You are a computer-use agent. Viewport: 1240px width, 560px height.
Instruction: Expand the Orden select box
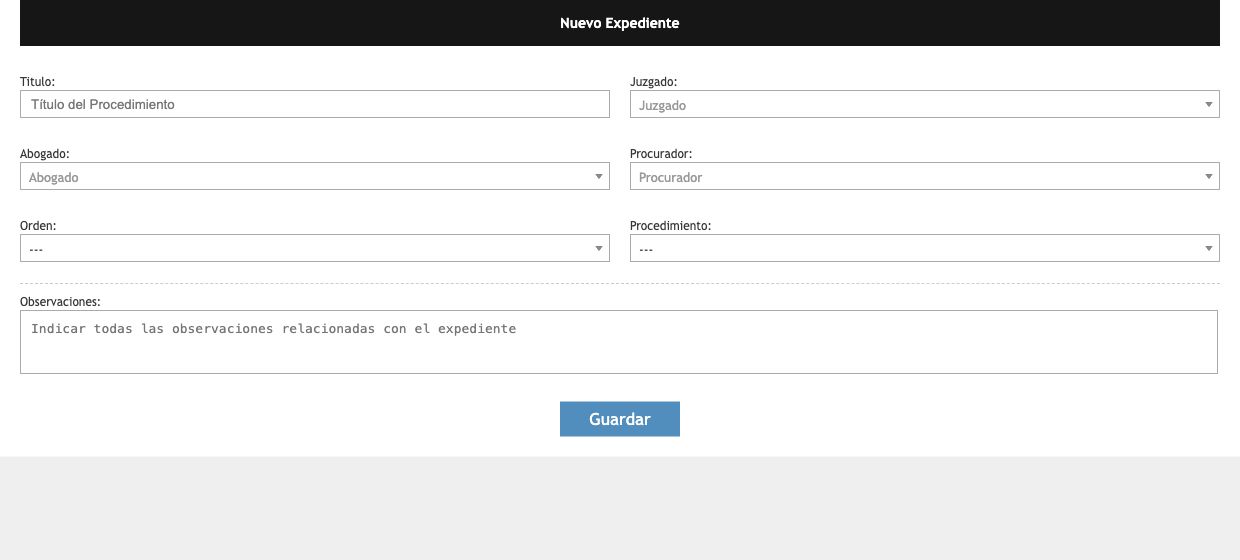click(315, 248)
